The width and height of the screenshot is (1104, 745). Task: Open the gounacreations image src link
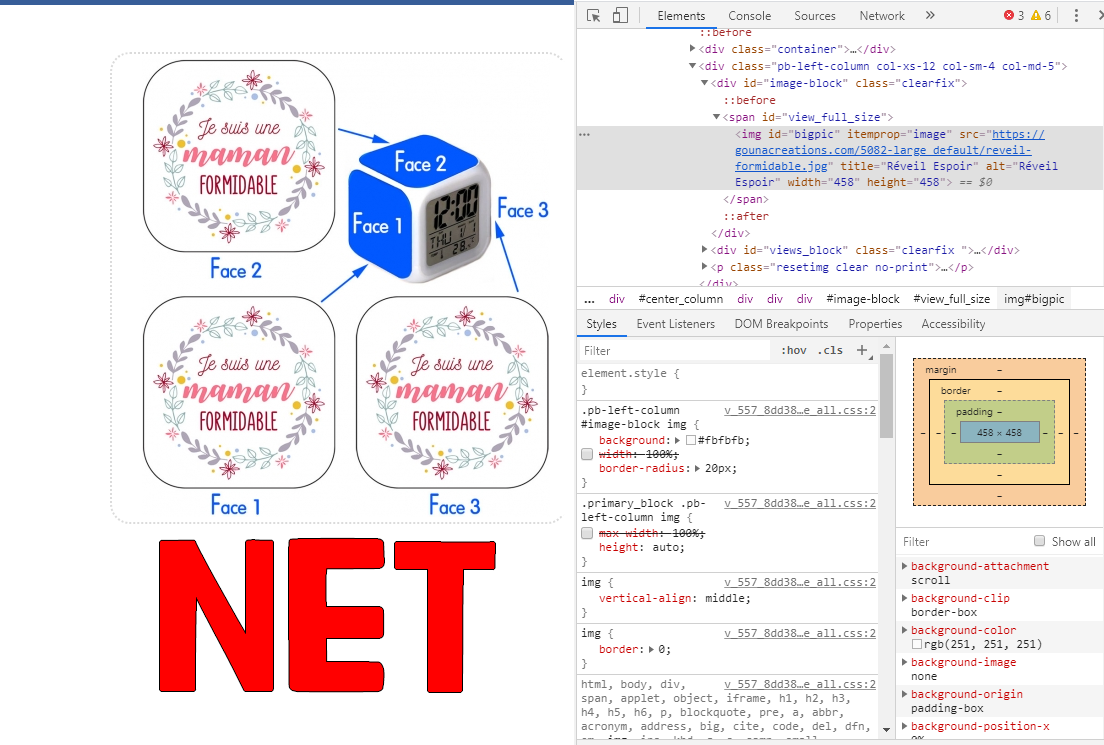[889, 150]
